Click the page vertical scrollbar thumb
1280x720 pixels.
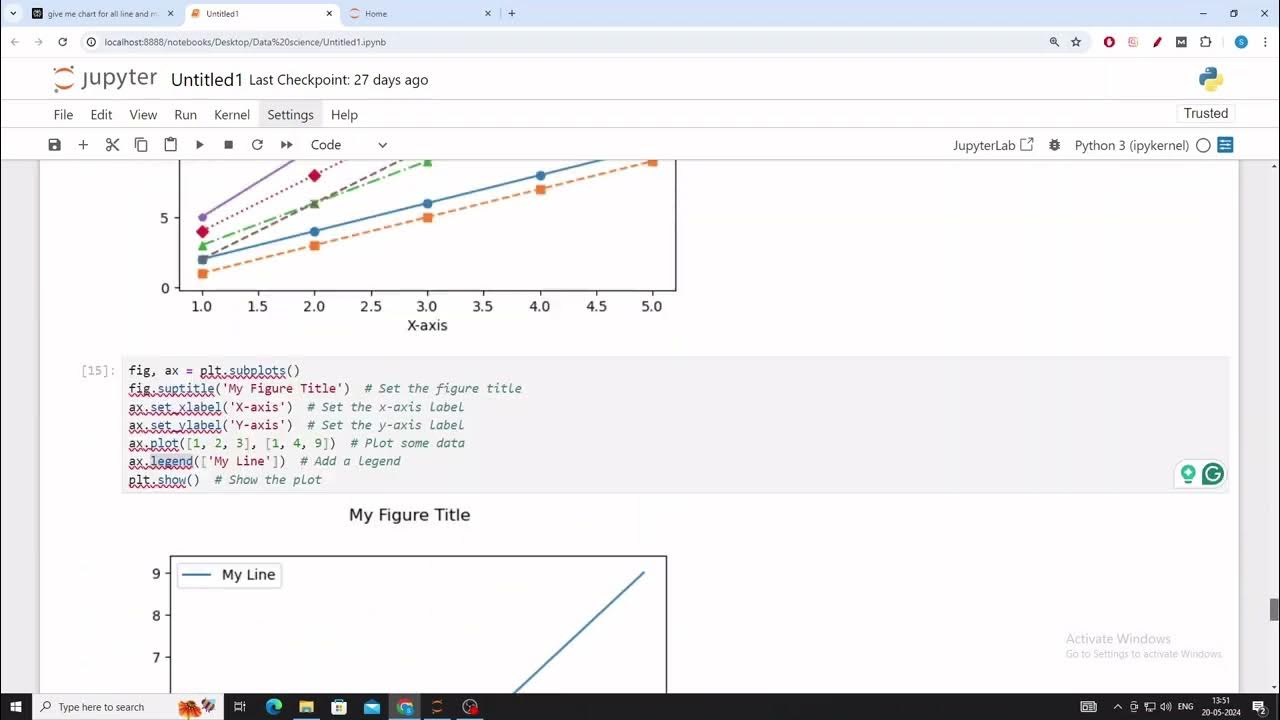click(x=1274, y=609)
